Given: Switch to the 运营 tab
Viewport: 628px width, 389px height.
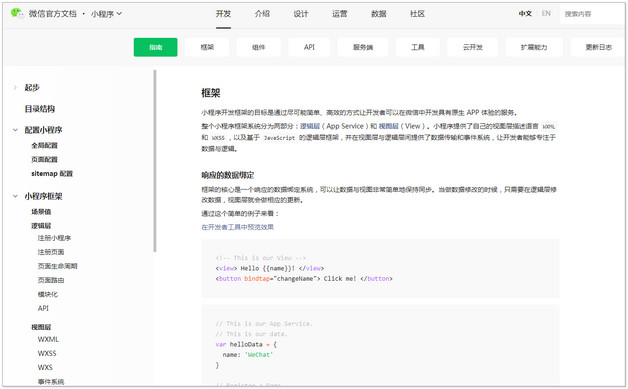Looking at the screenshot, I should [340, 14].
